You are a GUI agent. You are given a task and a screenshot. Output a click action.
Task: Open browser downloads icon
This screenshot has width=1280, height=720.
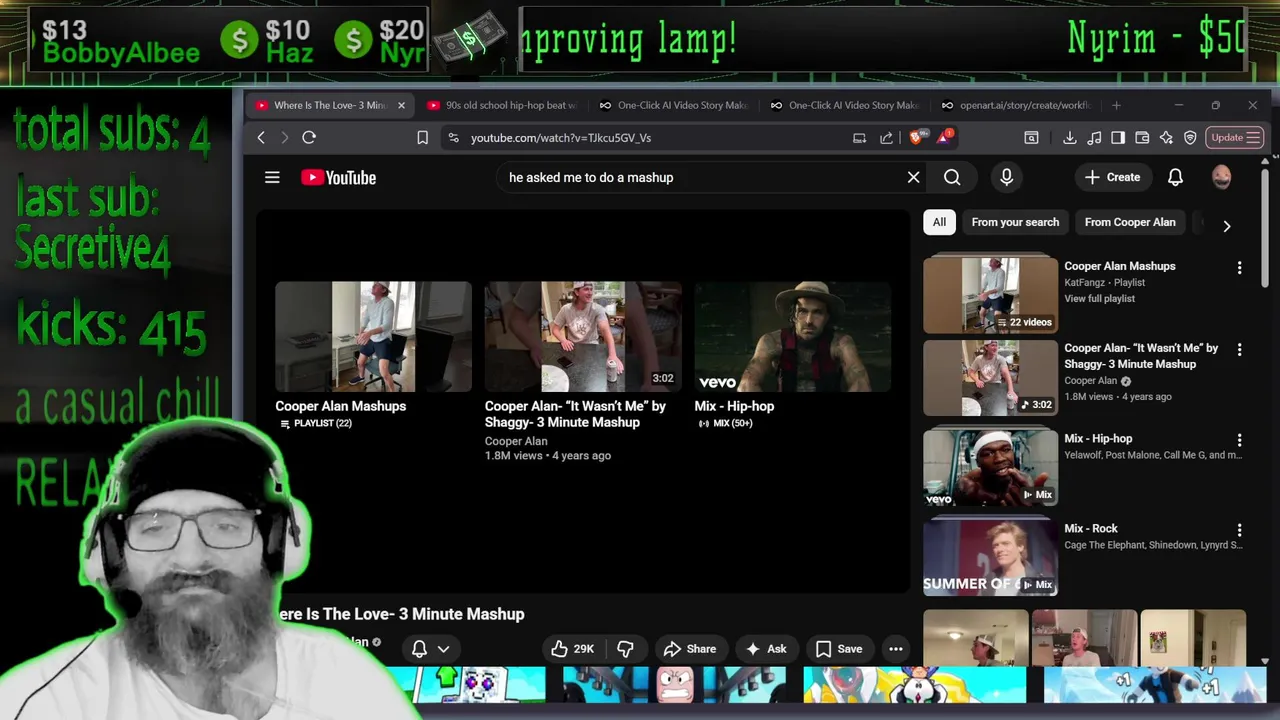click(x=1069, y=138)
